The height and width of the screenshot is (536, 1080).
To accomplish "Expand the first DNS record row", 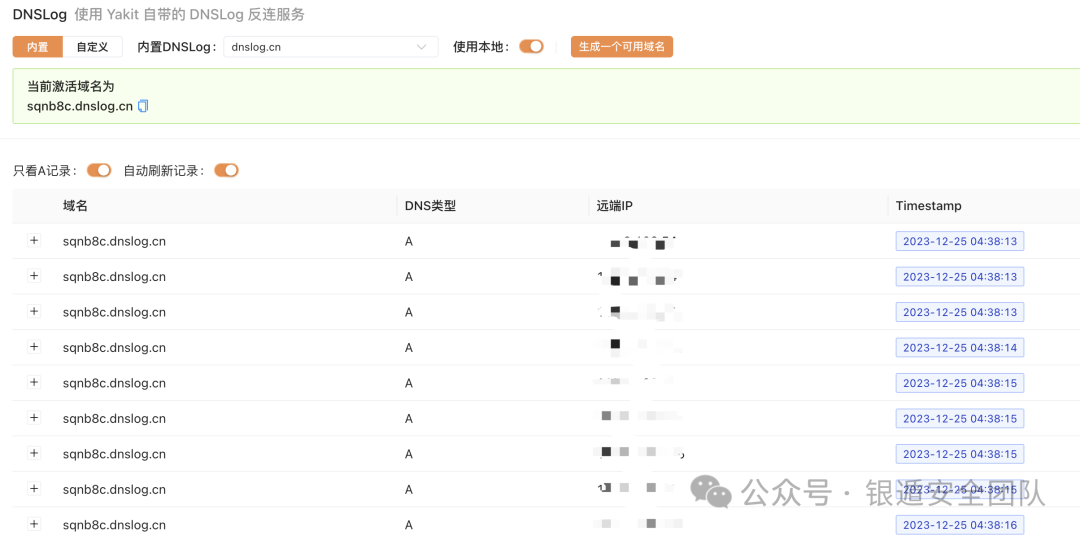I will point(34,241).
